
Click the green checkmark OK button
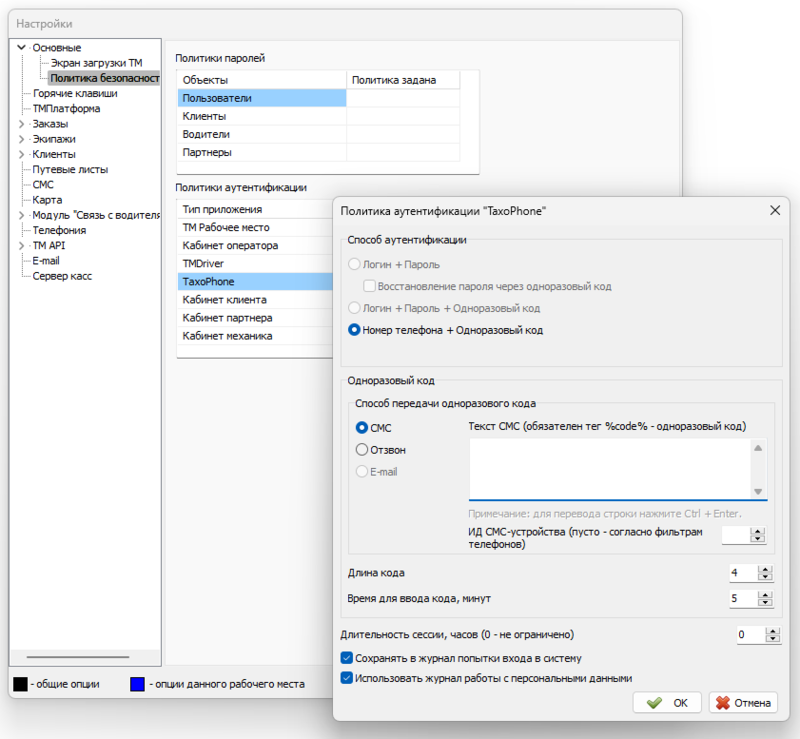coord(667,703)
